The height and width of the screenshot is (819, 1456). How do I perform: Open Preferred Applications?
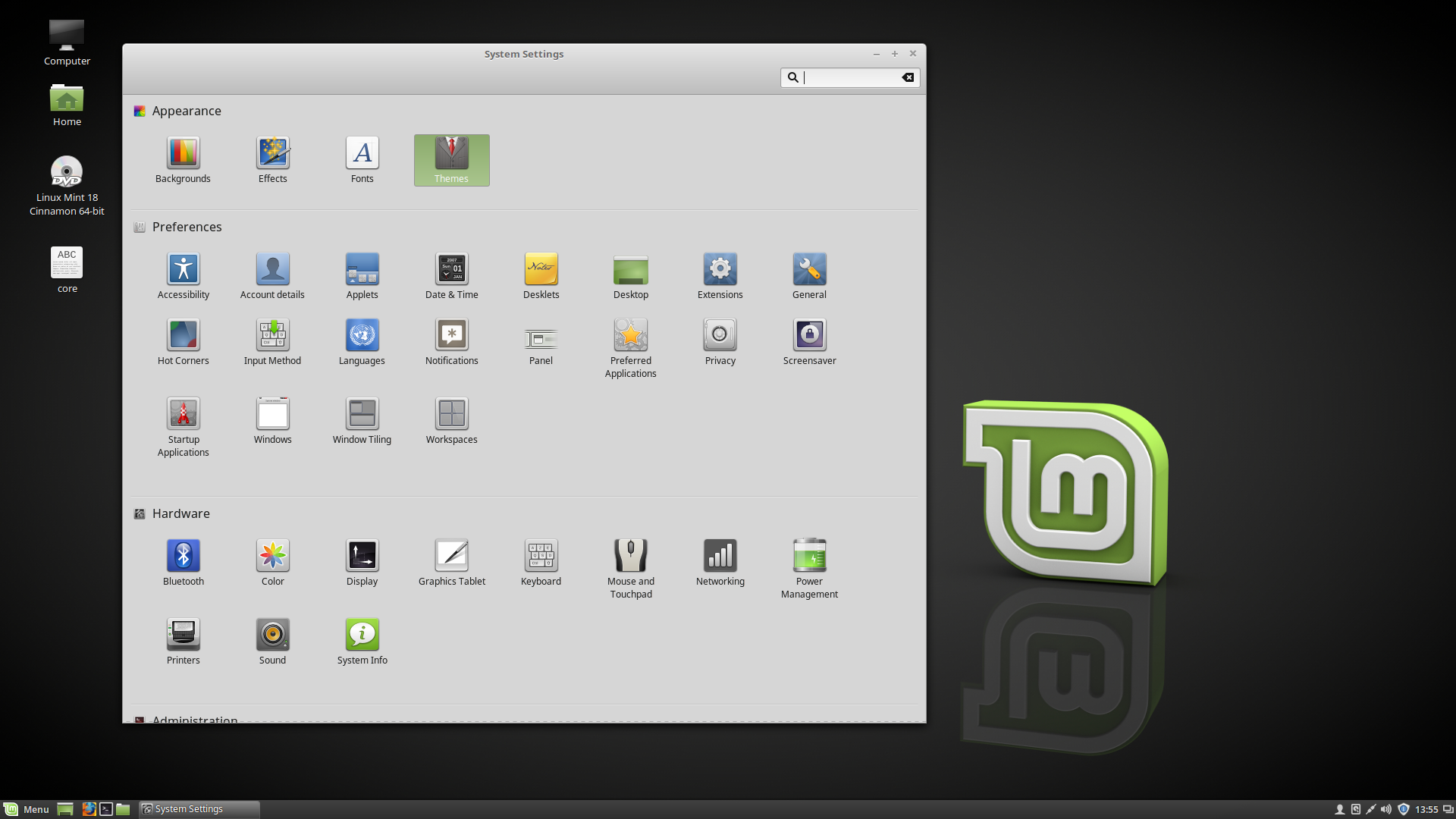click(630, 348)
